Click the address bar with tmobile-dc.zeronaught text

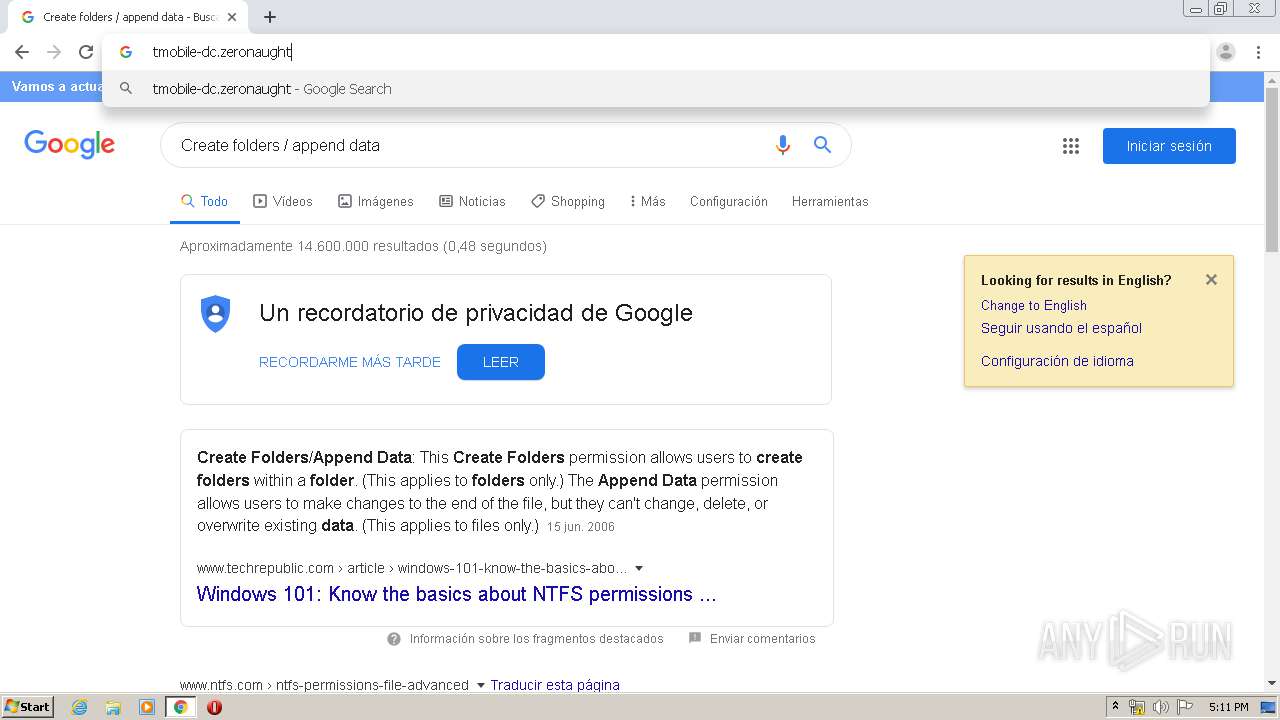click(656, 52)
